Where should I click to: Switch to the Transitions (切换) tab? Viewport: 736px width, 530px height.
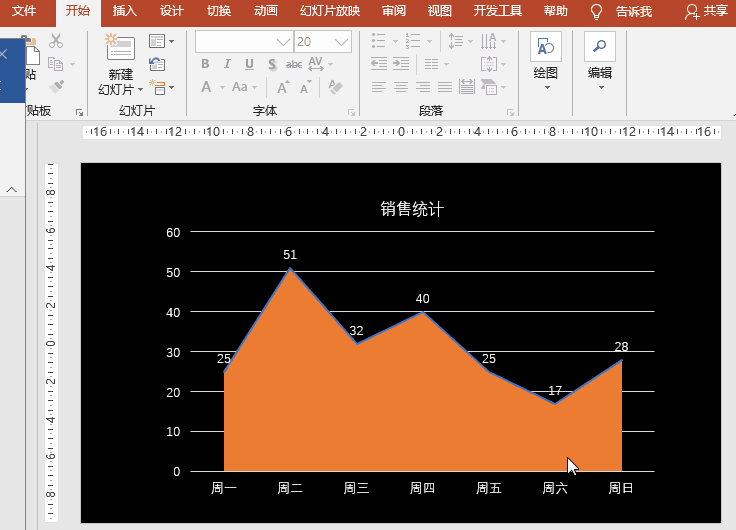pyautogui.click(x=219, y=11)
